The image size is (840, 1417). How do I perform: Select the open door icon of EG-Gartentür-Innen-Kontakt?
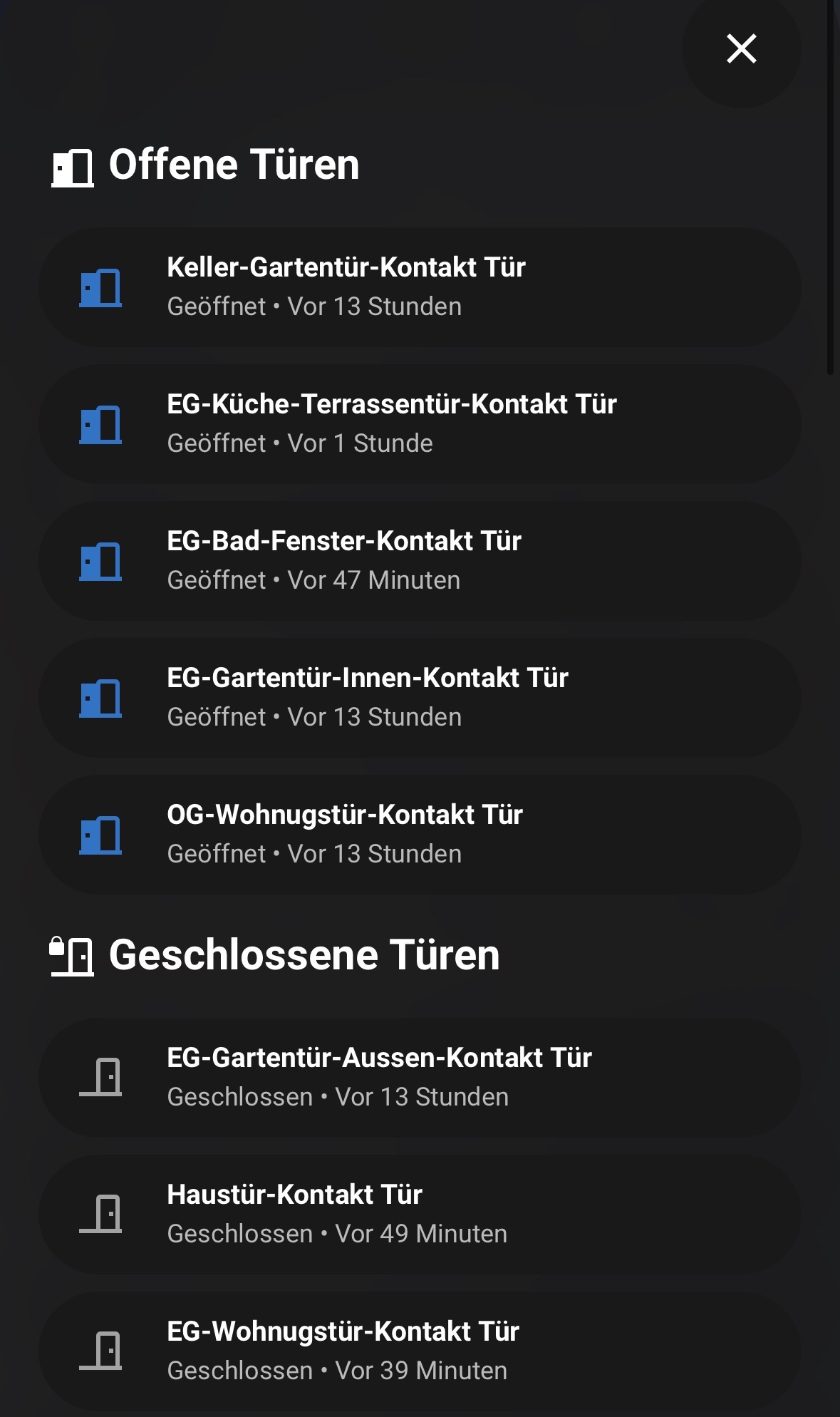pyautogui.click(x=100, y=699)
